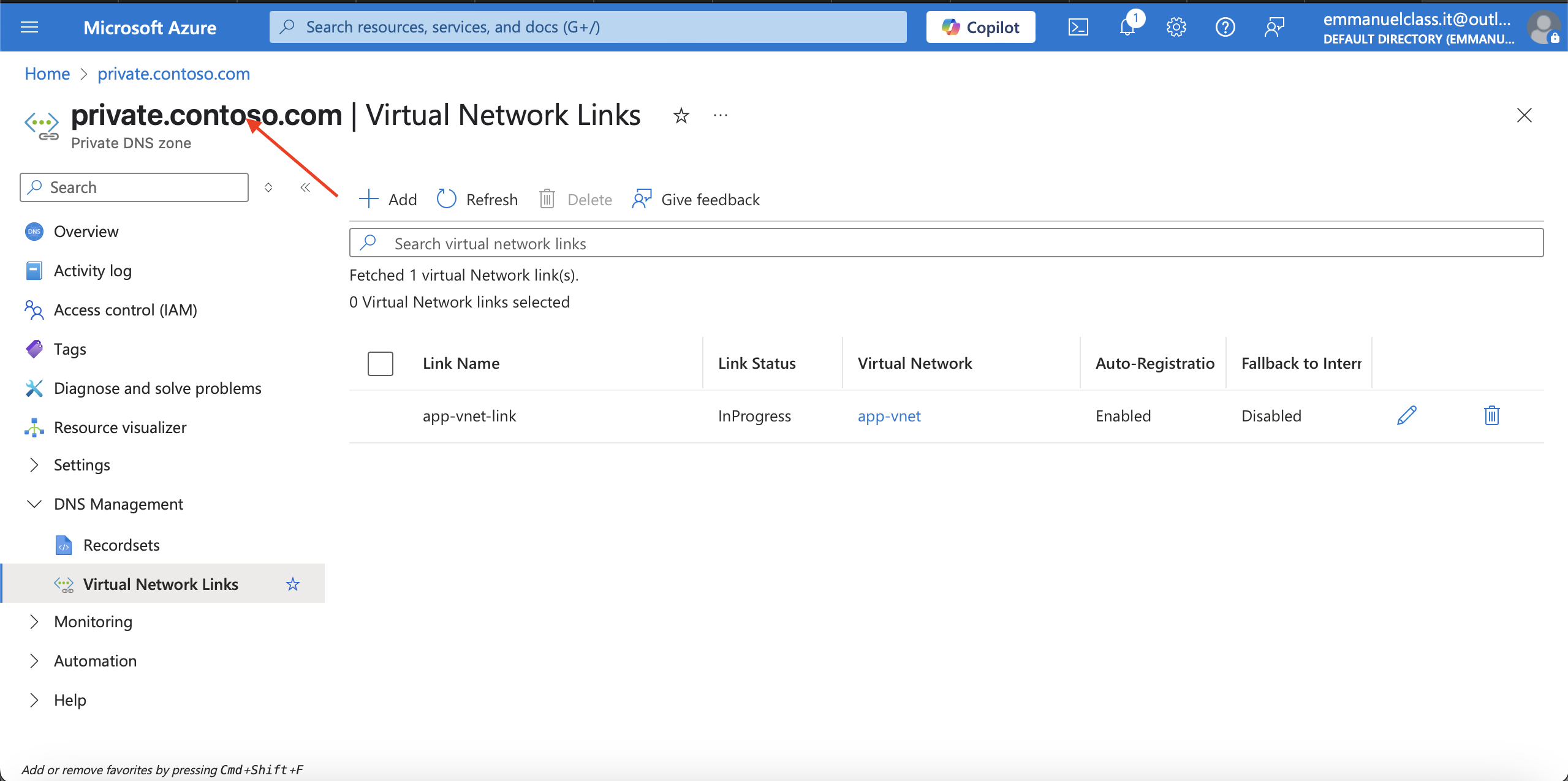Sort by Virtual Network column
Image resolution: width=1568 pixels, height=781 pixels.
[x=915, y=364]
